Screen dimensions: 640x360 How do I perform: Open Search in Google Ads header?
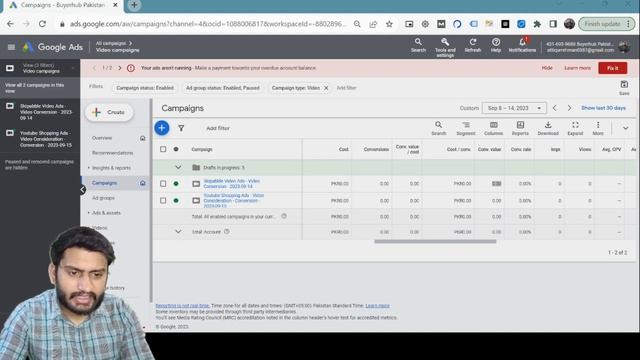tap(418, 45)
